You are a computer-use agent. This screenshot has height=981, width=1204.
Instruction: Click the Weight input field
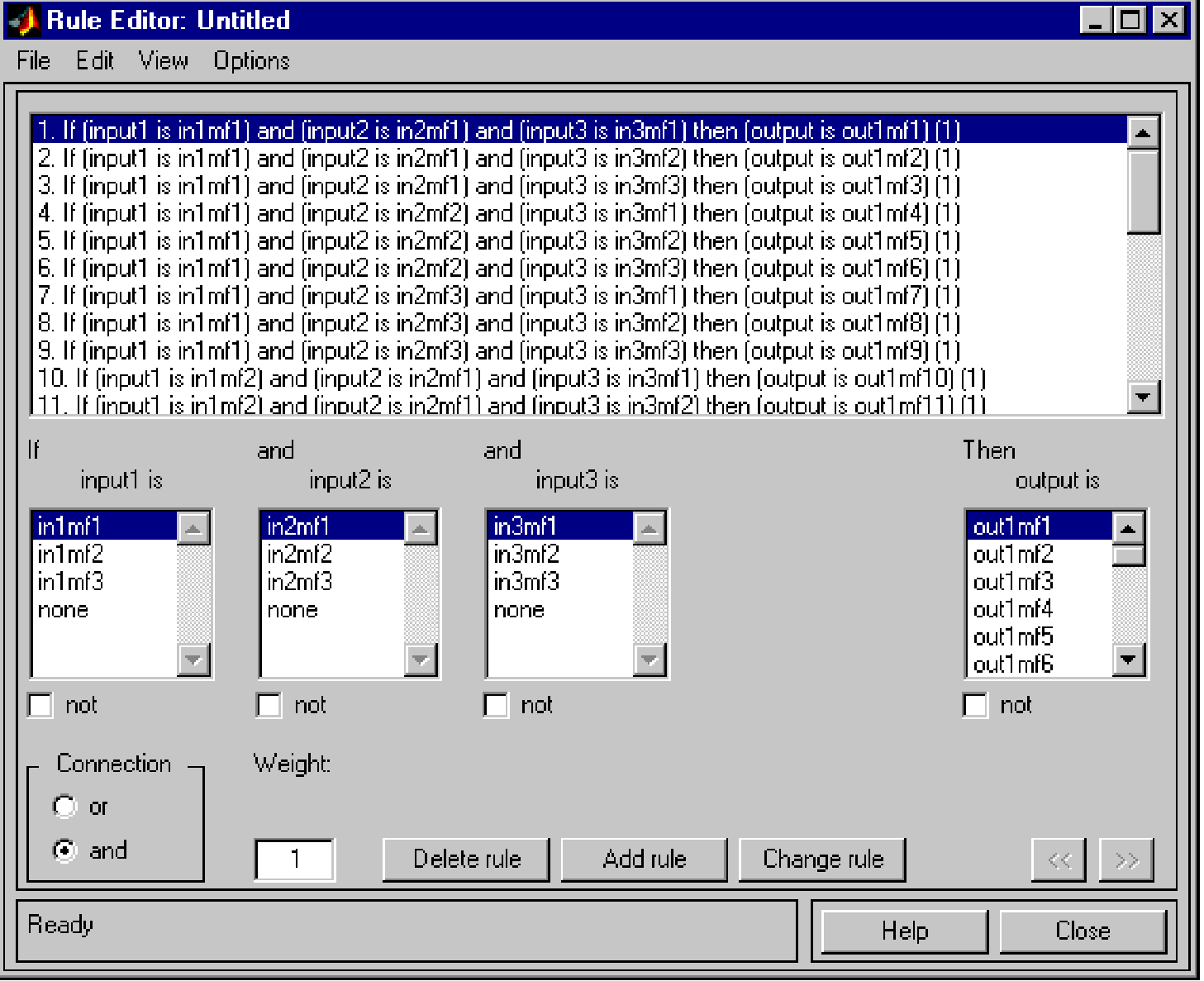295,860
